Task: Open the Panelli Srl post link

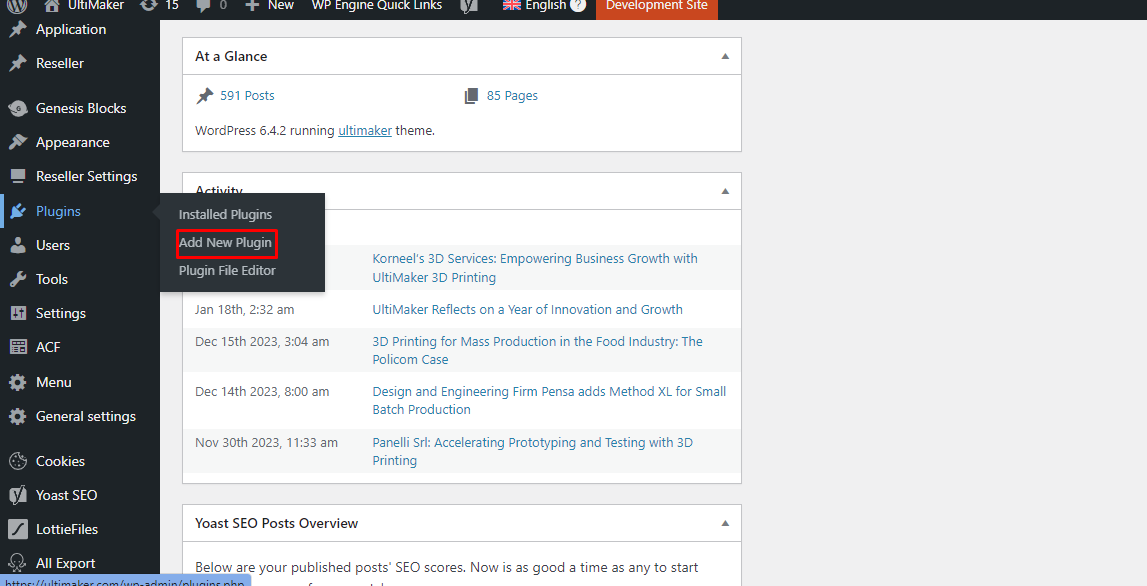Action: (533, 451)
